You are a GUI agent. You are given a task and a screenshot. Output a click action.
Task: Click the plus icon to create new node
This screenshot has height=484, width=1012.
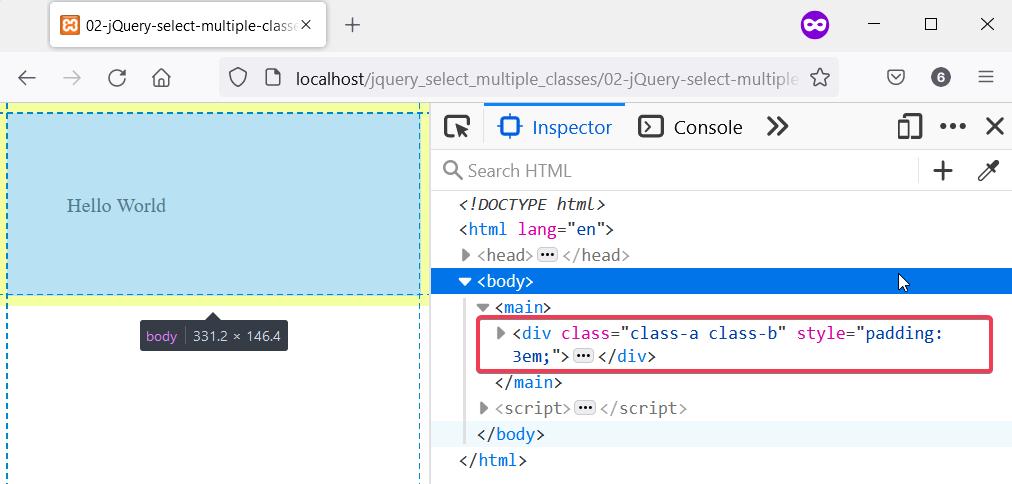[942, 171]
